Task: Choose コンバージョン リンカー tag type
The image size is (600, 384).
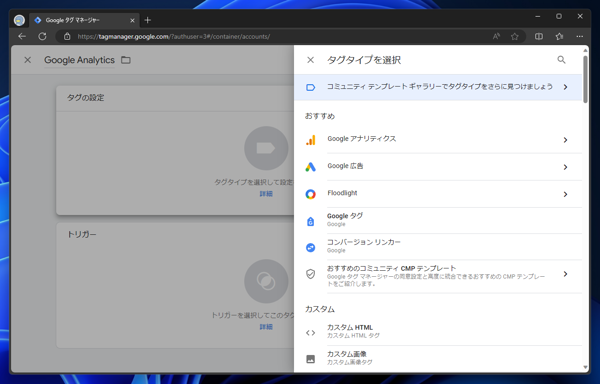Action: click(438, 247)
